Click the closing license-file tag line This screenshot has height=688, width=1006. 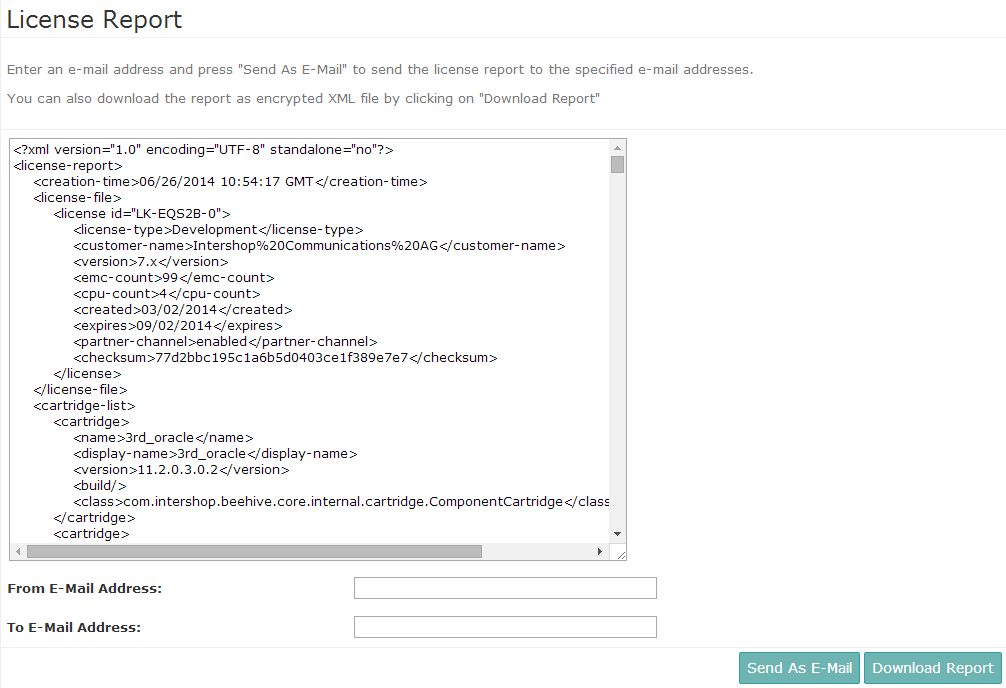tap(80, 390)
